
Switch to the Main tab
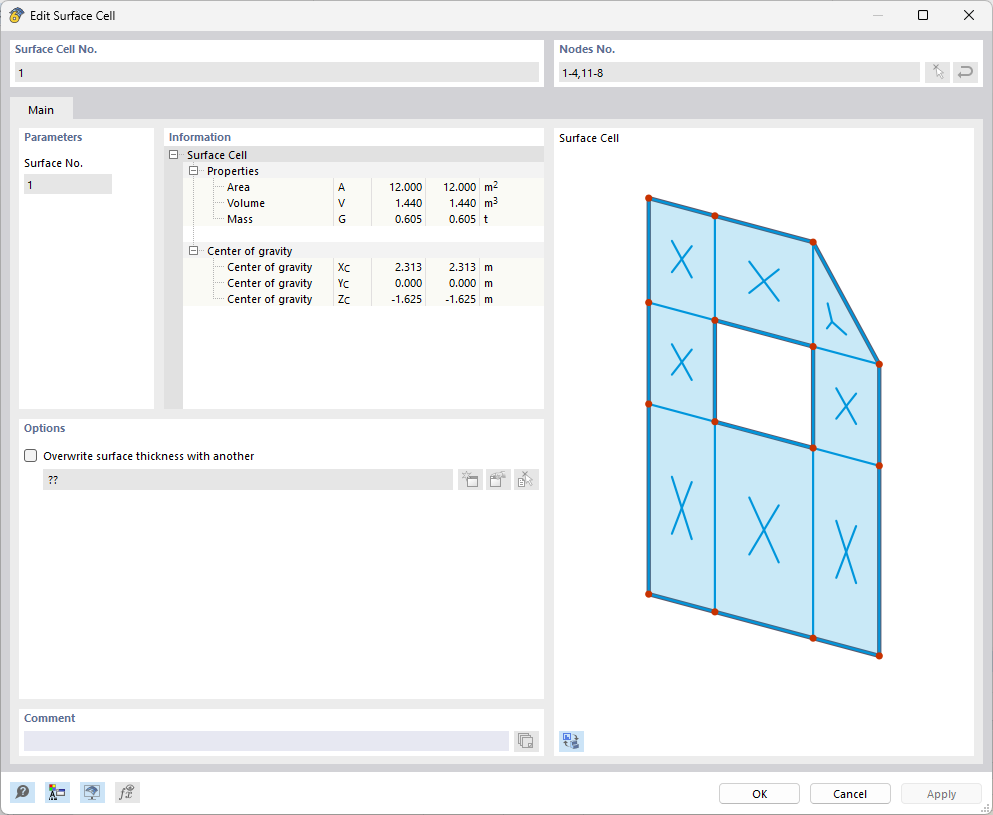pyautogui.click(x=41, y=110)
